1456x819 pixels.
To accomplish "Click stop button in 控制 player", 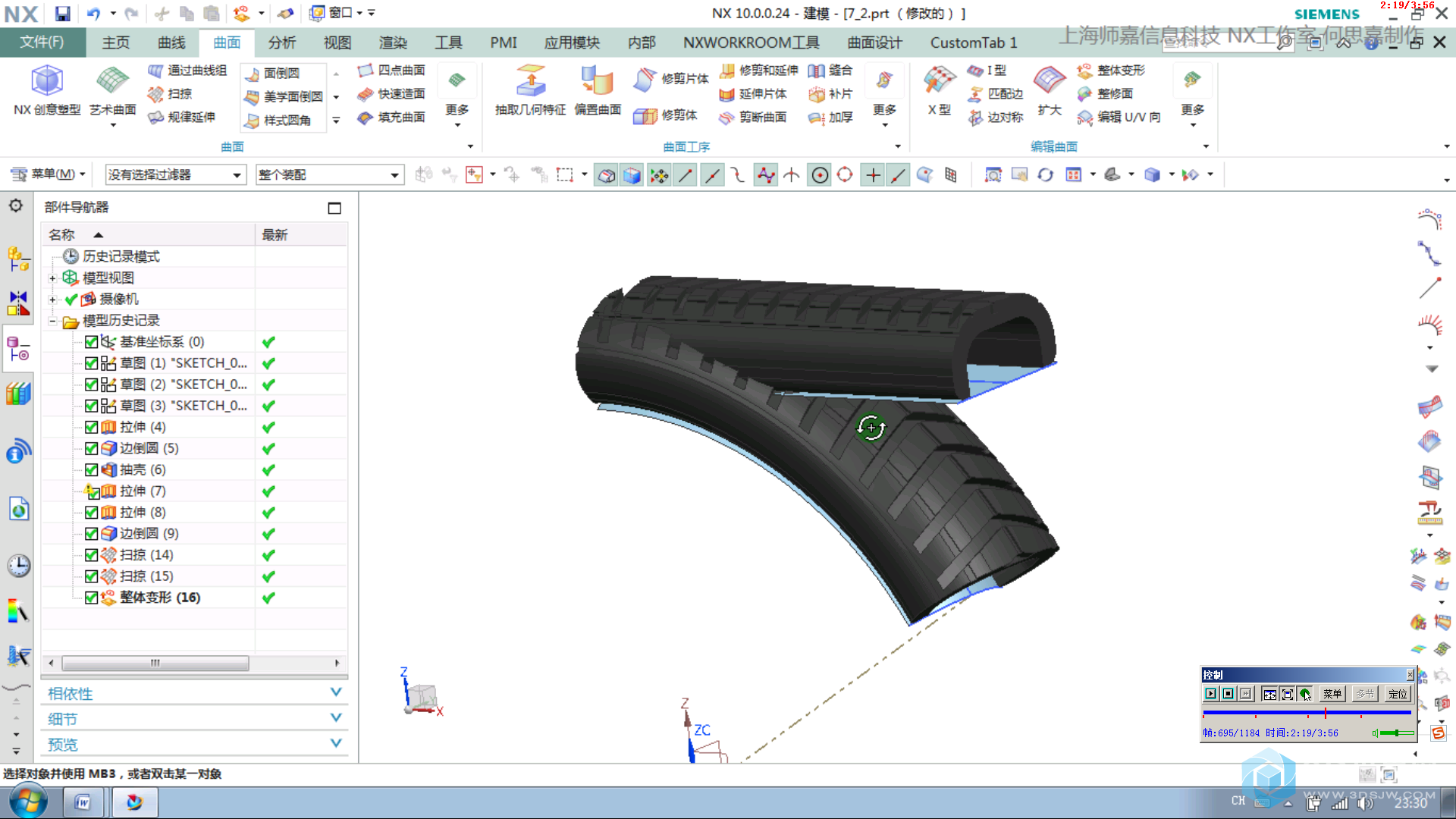I will [1228, 694].
